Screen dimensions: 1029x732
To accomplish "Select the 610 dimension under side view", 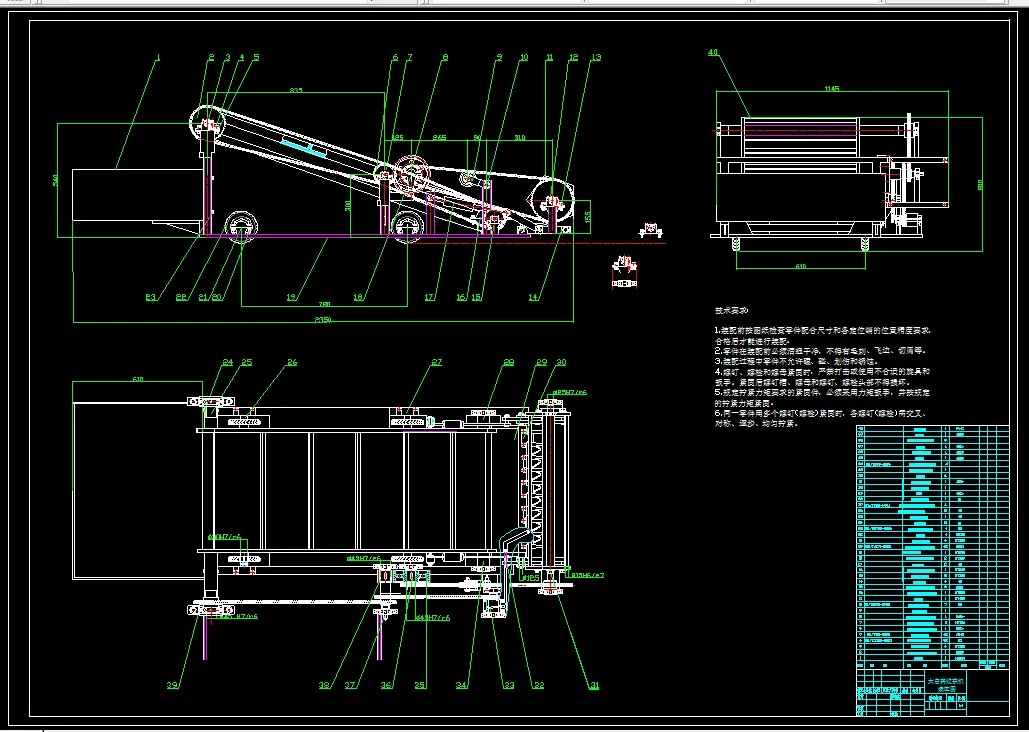I will (x=801, y=266).
